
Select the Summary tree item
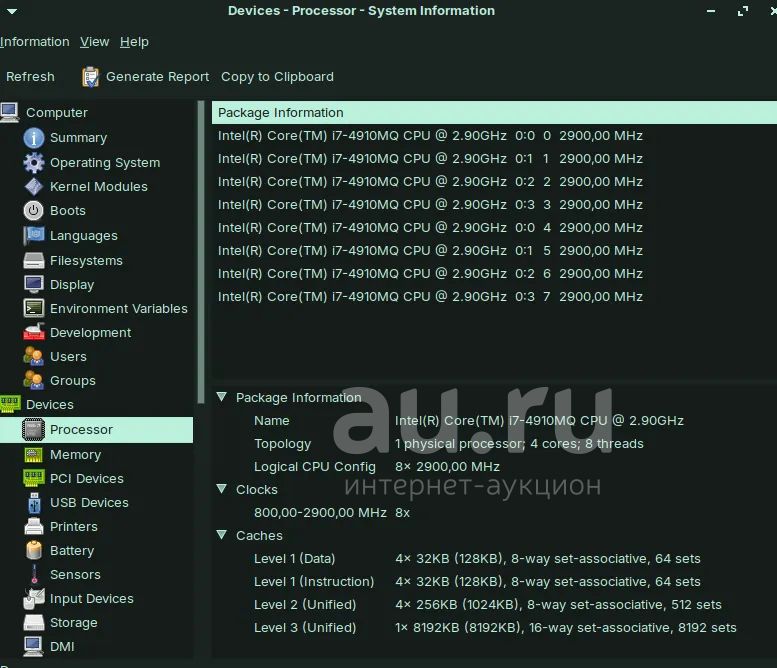(x=78, y=138)
